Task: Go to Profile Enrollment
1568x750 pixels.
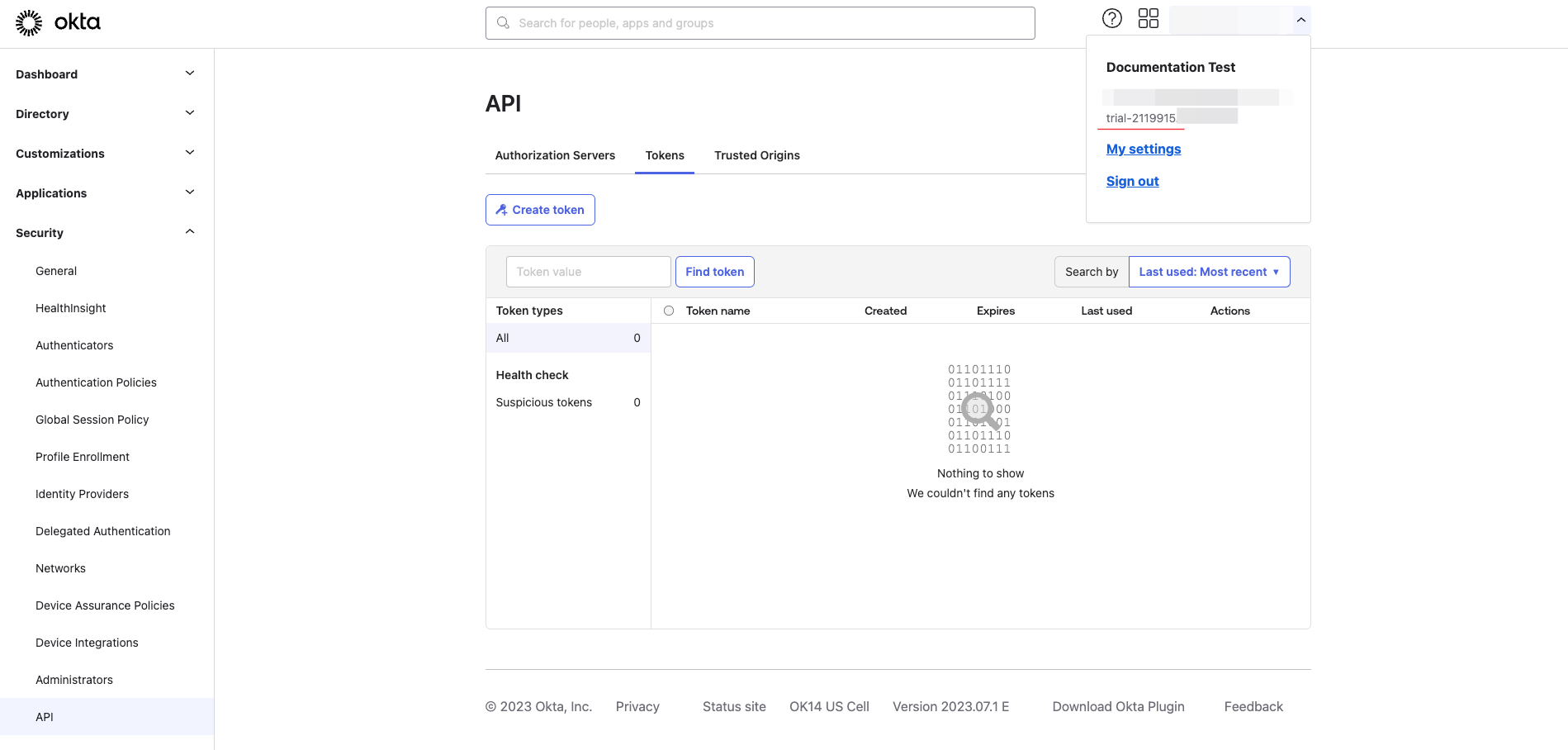Action: click(x=83, y=457)
